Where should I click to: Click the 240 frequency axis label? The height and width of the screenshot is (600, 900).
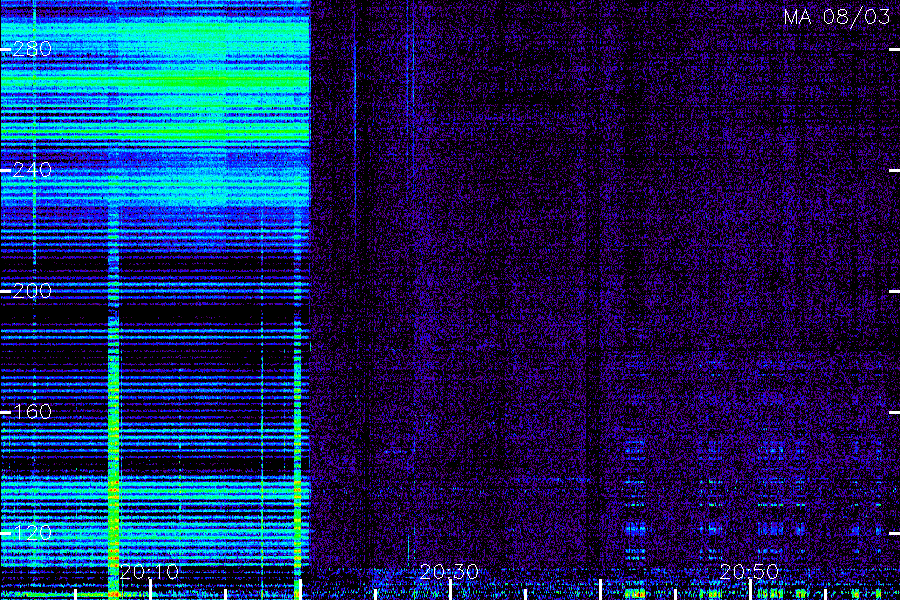coord(32,170)
